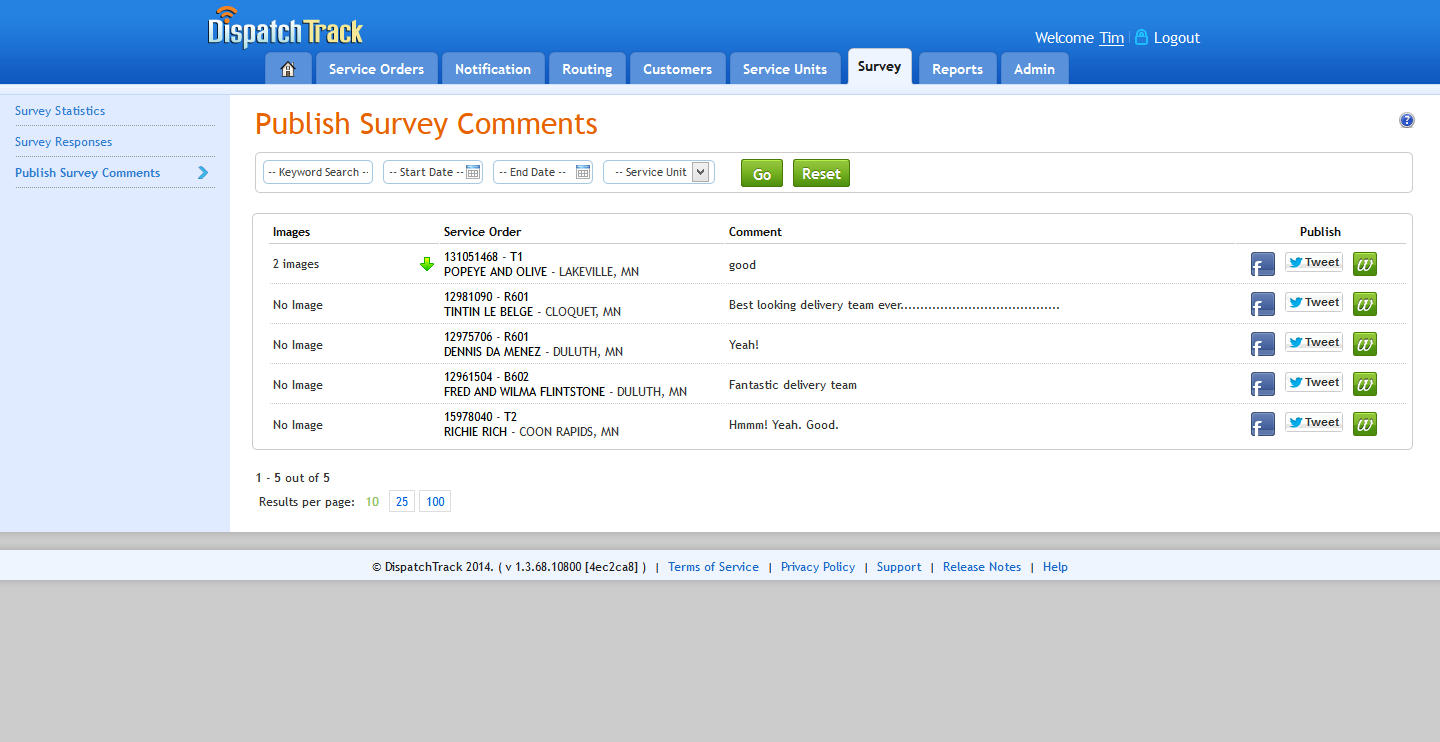Tweet the DENNIS DA MENEZ comment

point(1313,342)
